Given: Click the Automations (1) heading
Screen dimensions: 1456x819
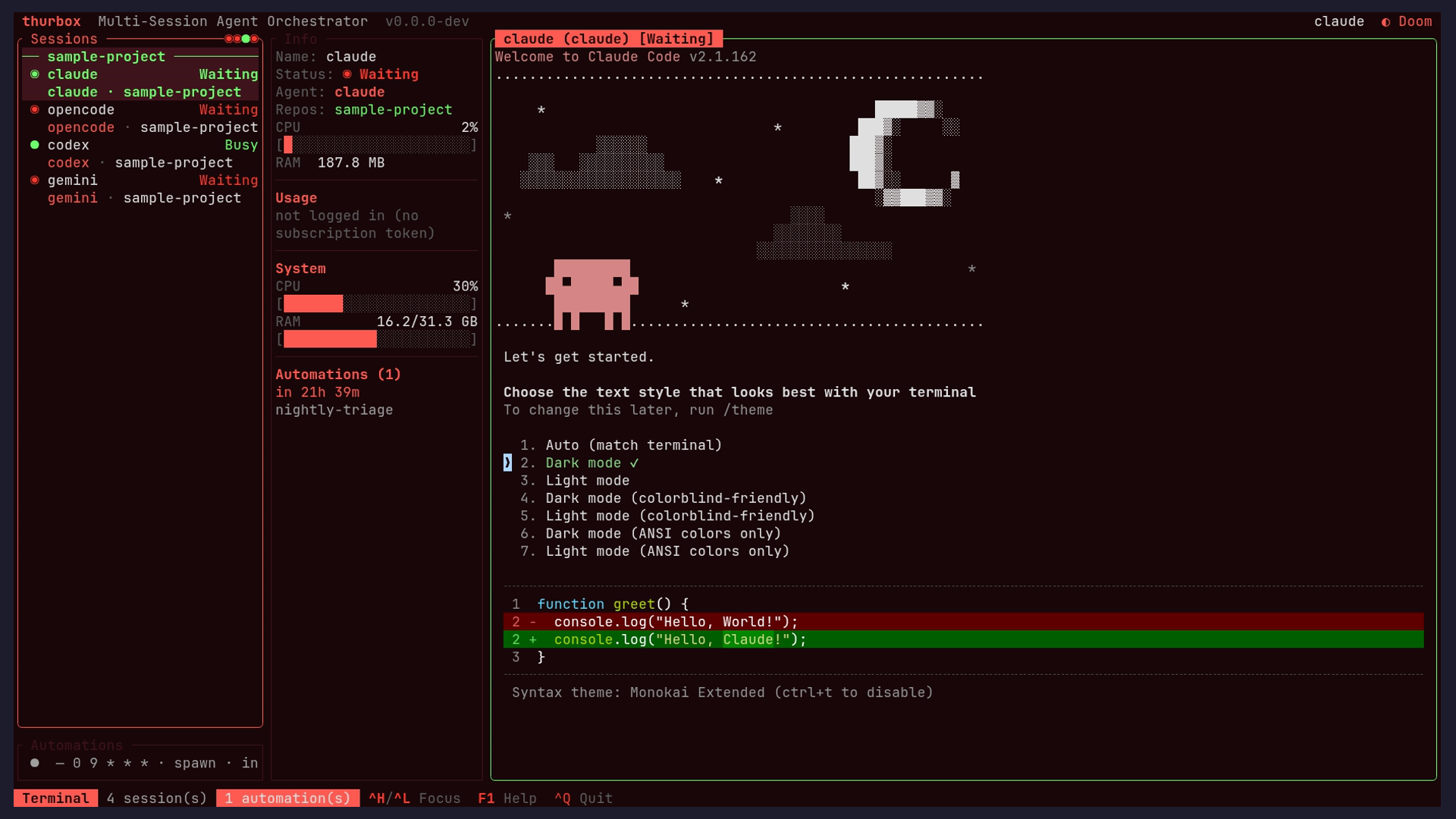Looking at the screenshot, I should [x=338, y=375].
